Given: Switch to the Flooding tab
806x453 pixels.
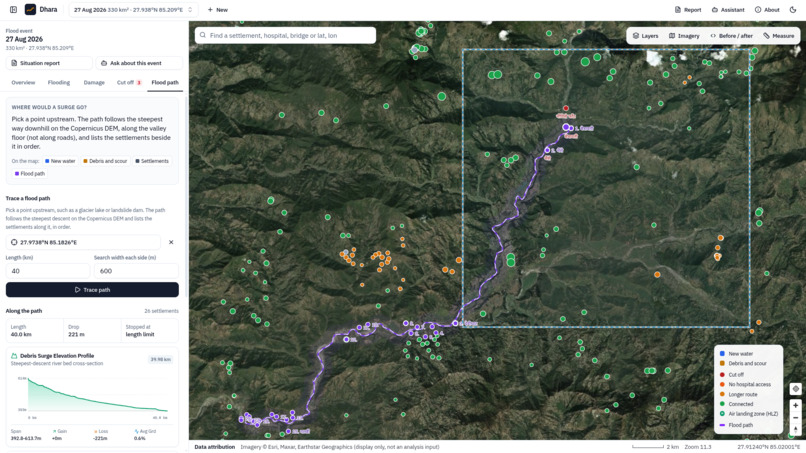Looking at the screenshot, I should [59, 82].
